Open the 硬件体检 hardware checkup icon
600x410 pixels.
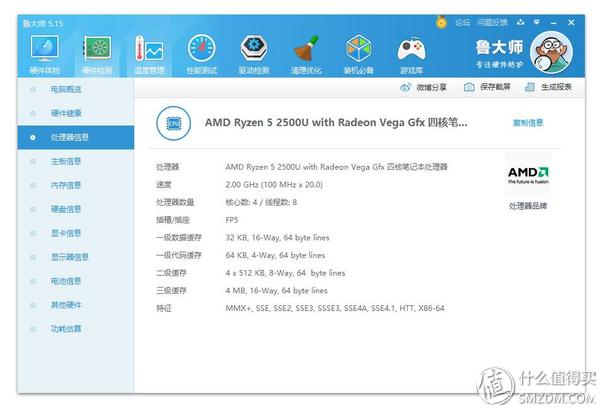(x=45, y=54)
